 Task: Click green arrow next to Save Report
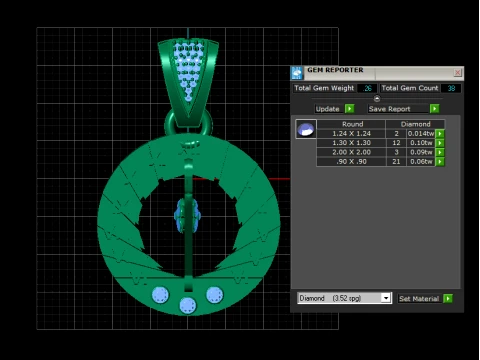point(434,109)
